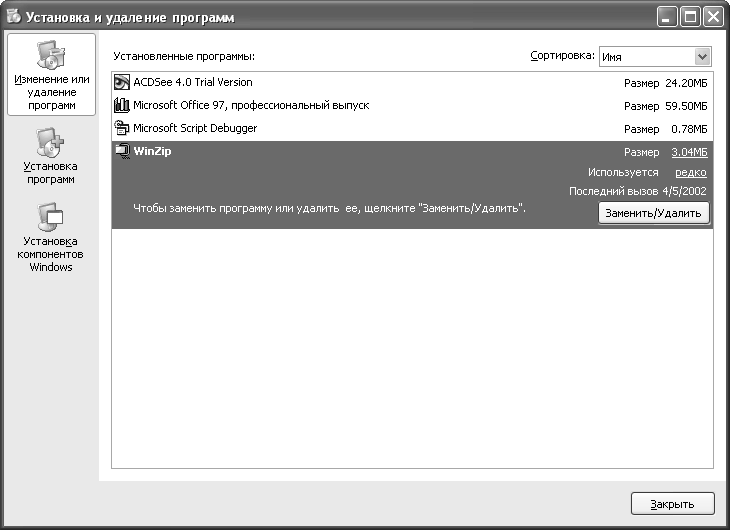
Task: Select the WinZip program name
Action: click(152, 151)
